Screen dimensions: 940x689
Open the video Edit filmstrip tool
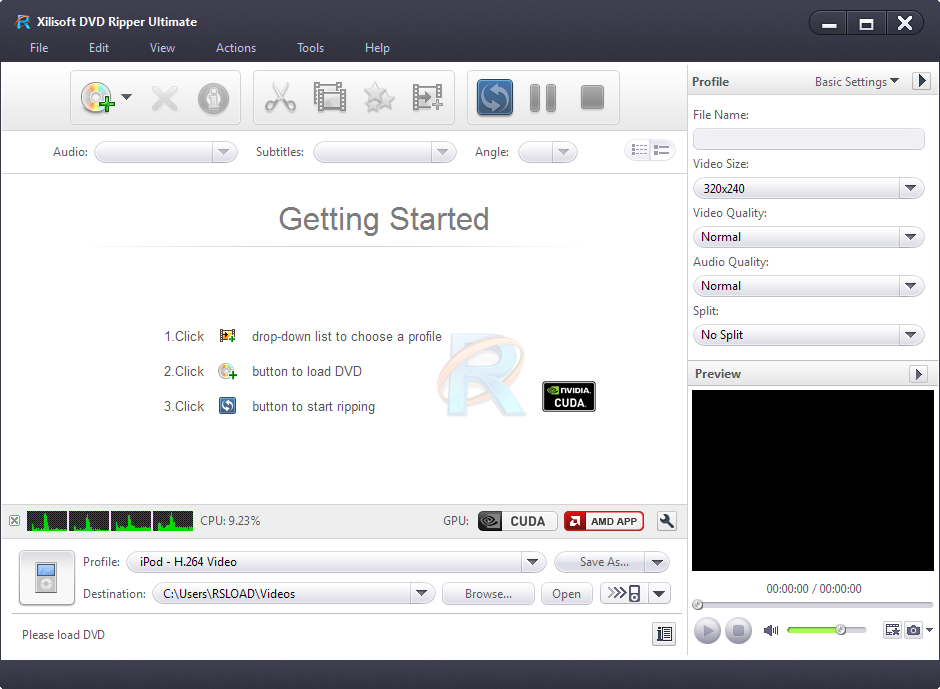(330, 97)
